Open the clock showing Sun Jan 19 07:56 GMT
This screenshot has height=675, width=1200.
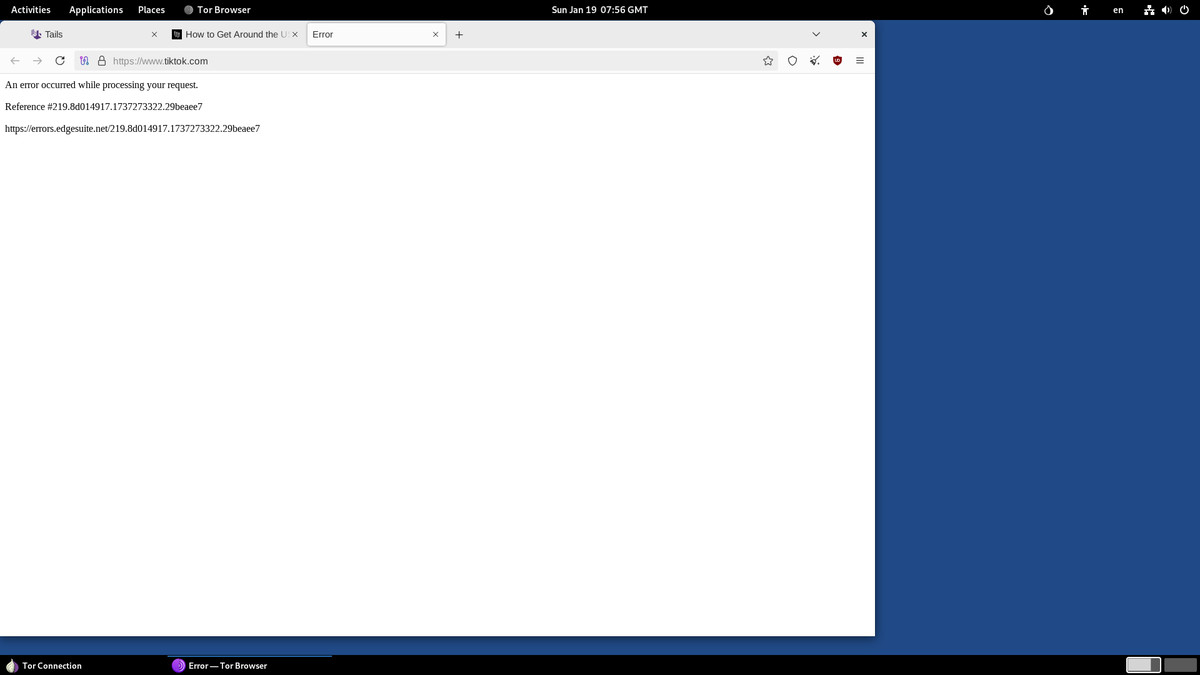(600, 10)
